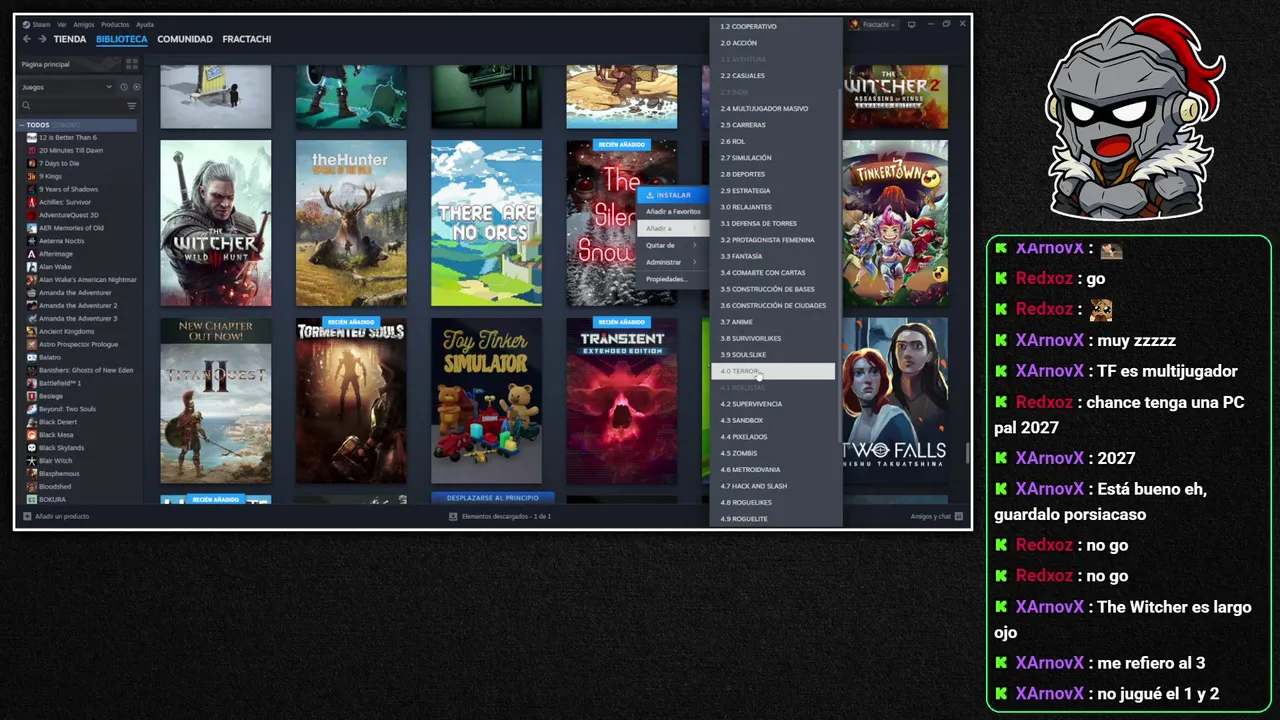Open There Are No Orcs cover

pos(486,223)
